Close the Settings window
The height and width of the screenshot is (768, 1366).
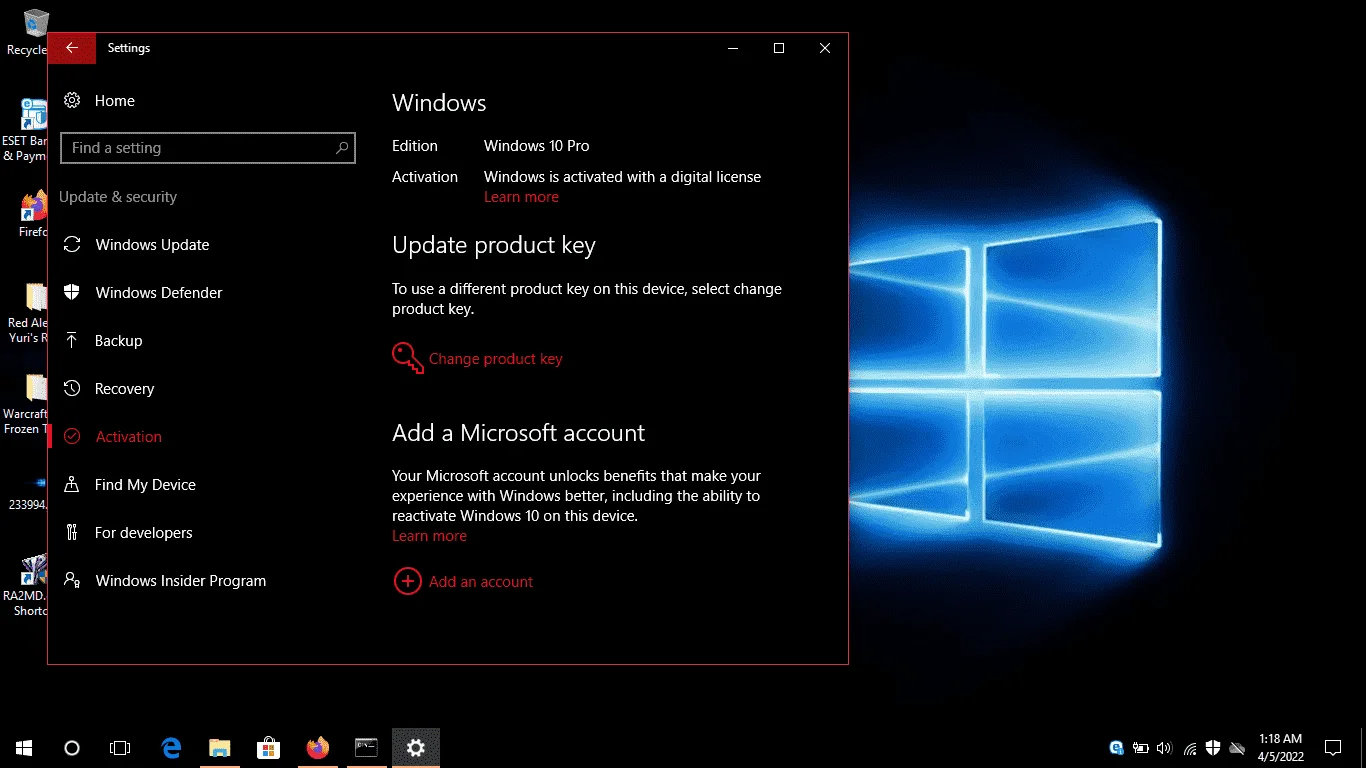coord(825,48)
